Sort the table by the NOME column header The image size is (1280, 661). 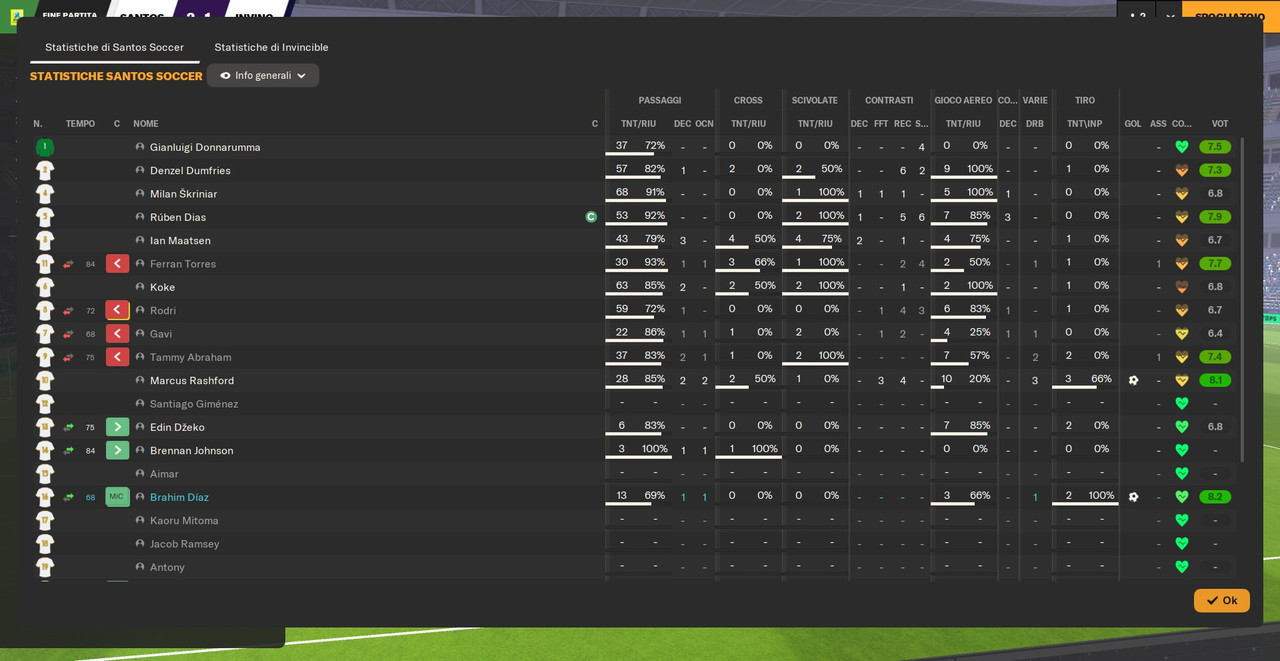click(x=146, y=124)
